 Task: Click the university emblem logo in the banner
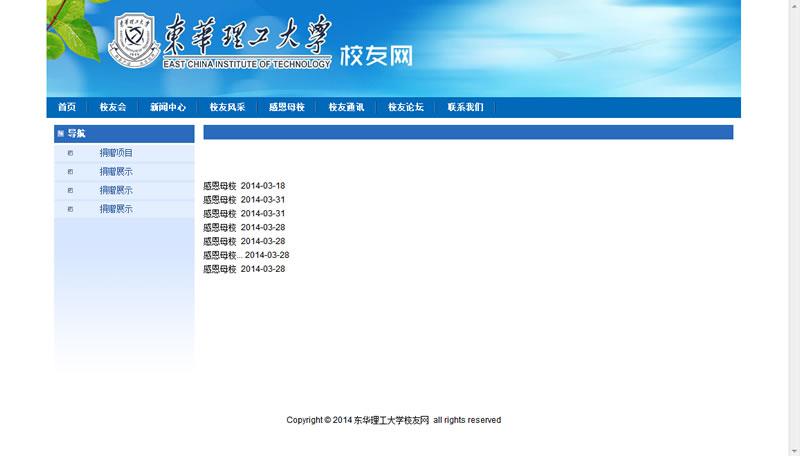134,41
